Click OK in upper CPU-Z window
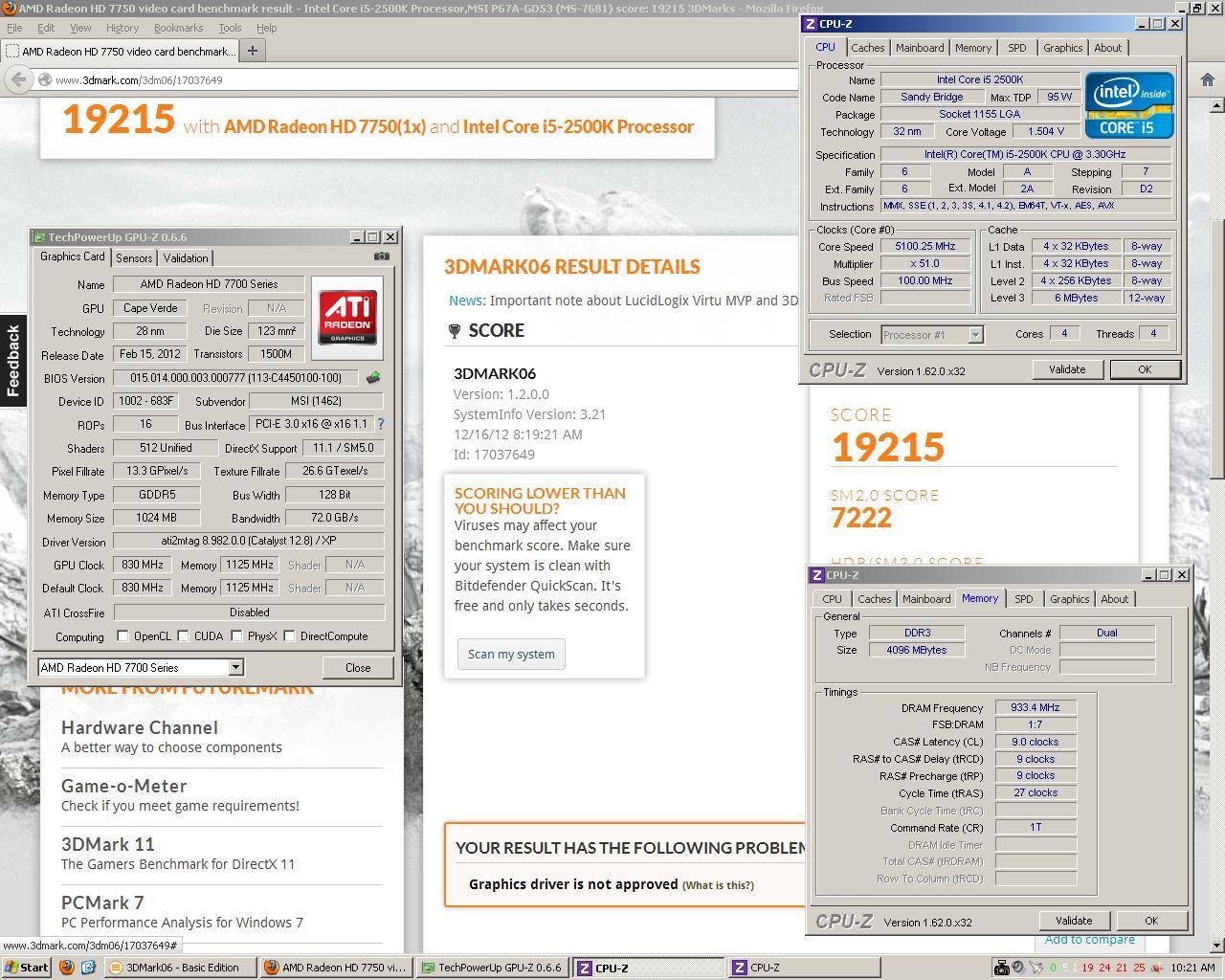The image size is (1225, 980). pyautogui.click(x=1145, y=369)
